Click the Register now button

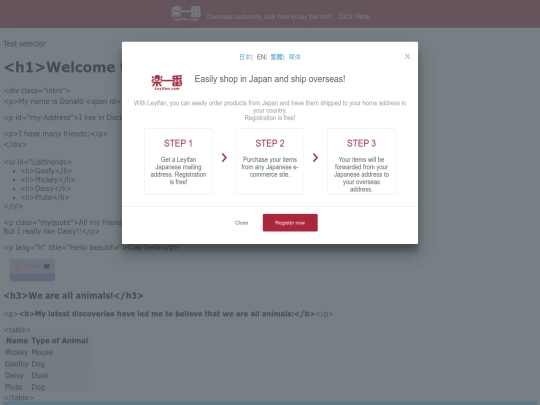(x=290, y=223)
